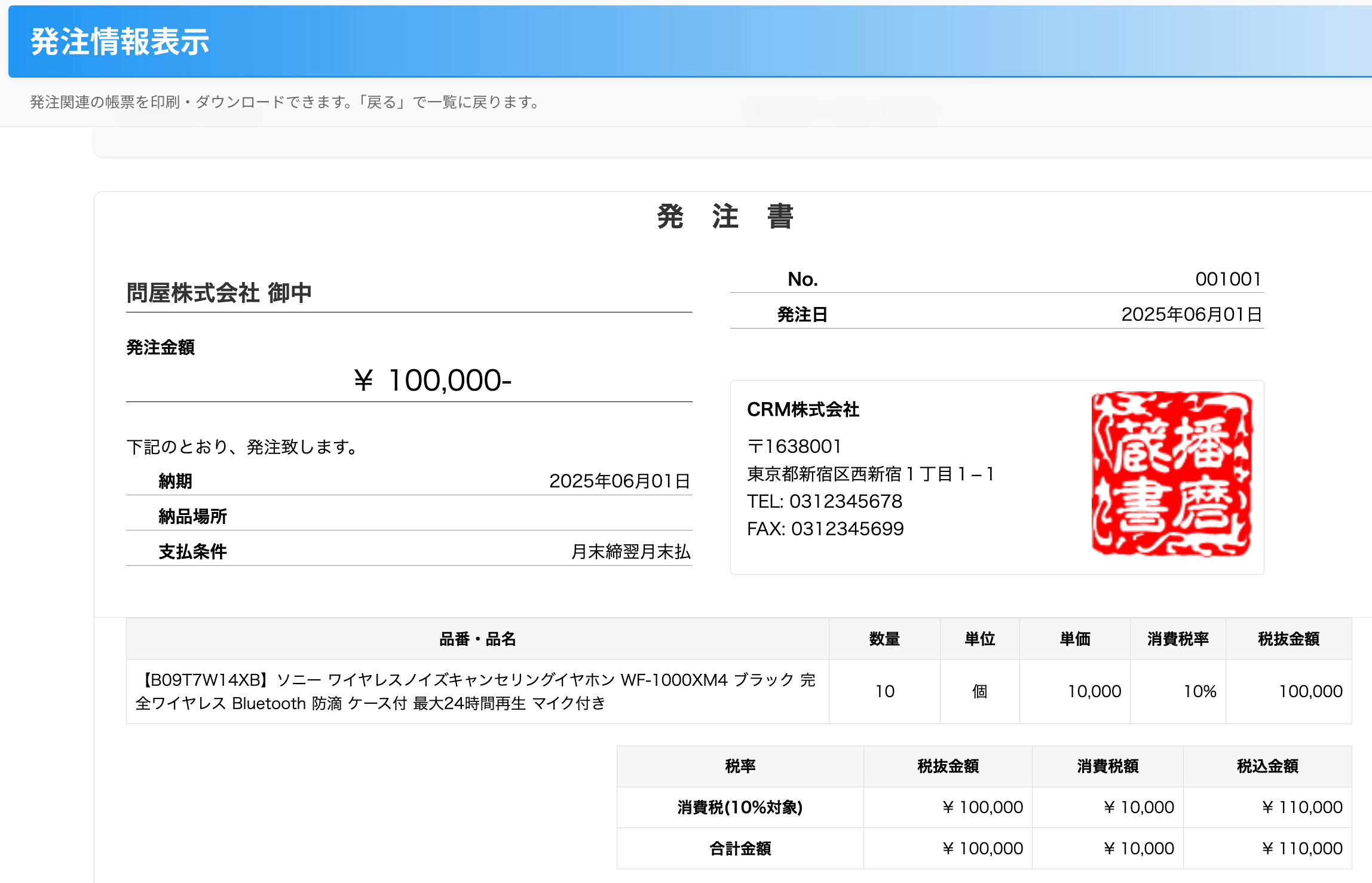The height and width of the screenshot is (883, 1372).
Task: Click the 合計金額 total row label
Action: pos(740,848)
